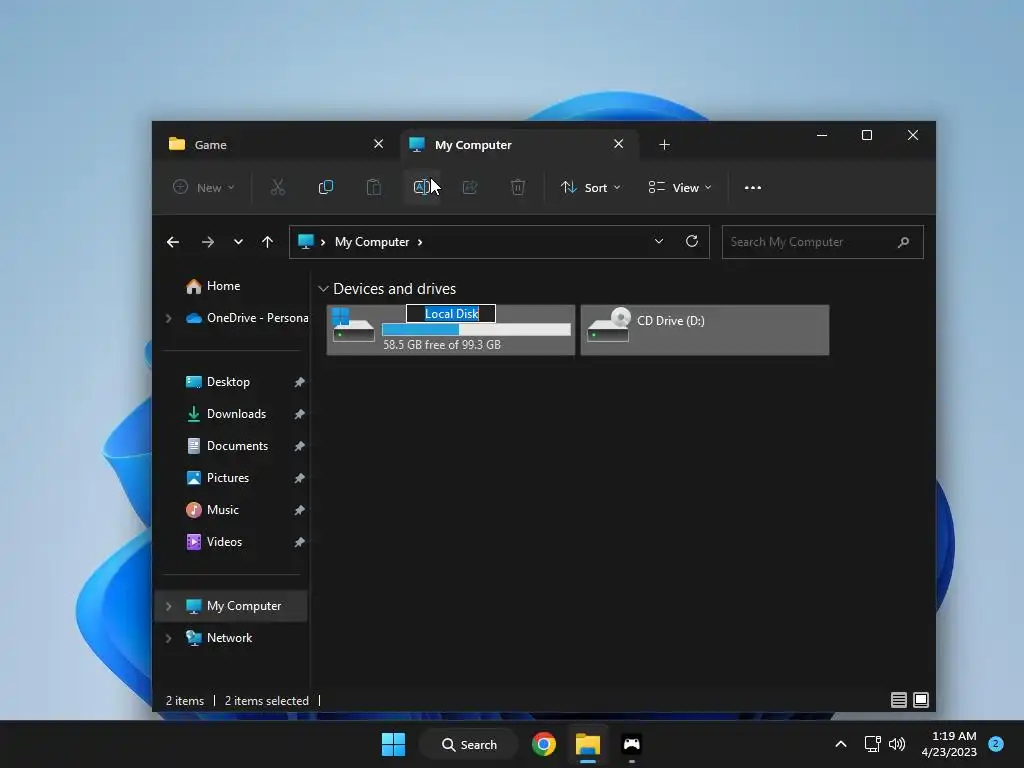
Task: Expand address bar history dropdown
Action: tap(659, 241)
